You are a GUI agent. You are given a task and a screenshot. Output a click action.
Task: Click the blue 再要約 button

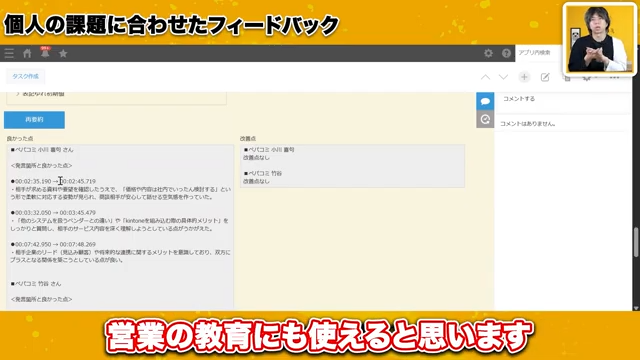point(34,120)
